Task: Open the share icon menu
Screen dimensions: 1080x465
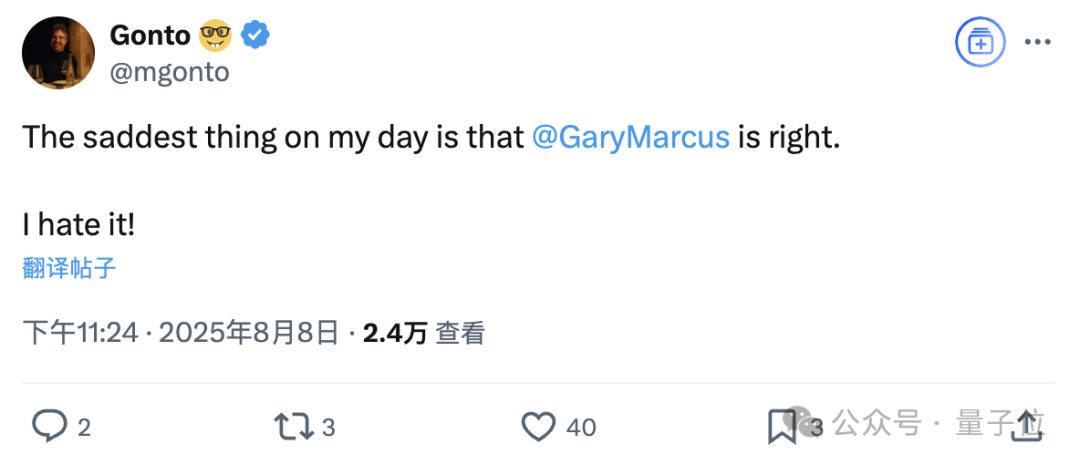Action: pyautogui.click(x=1026, y=427)
